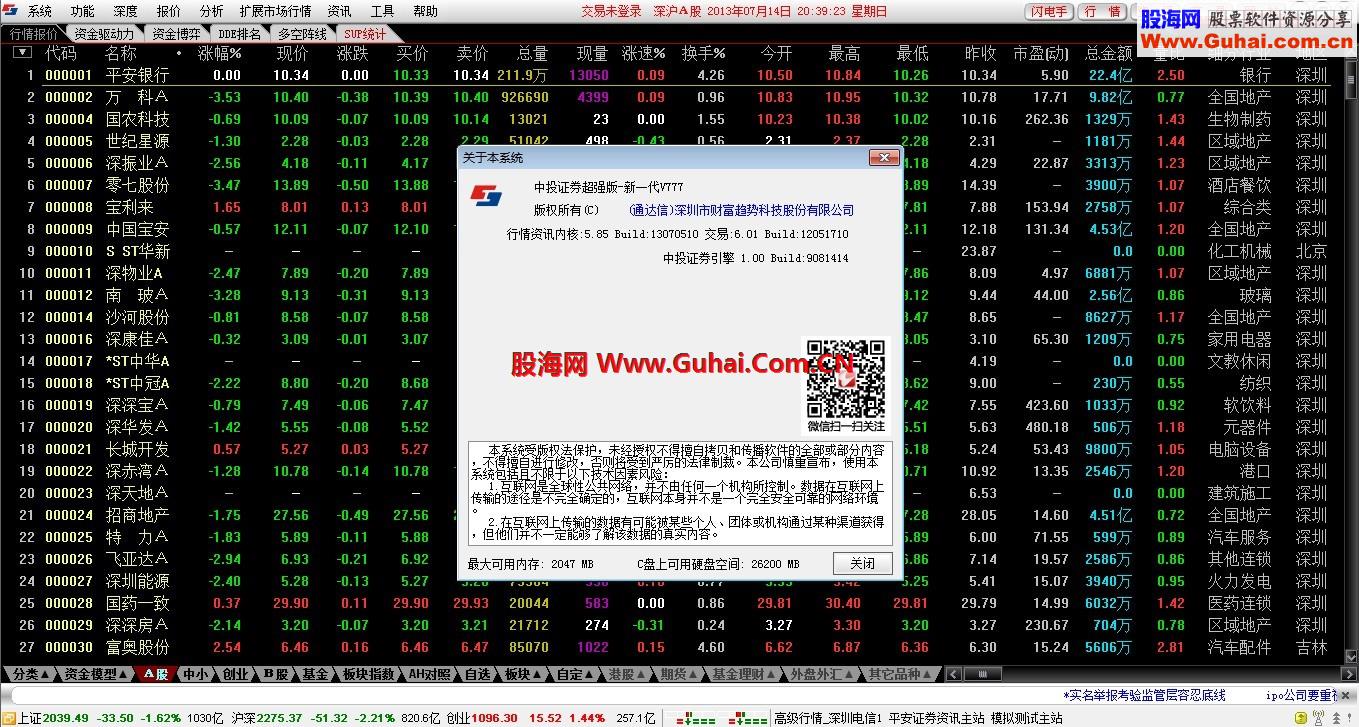
Task: Switch to the 资金驱动力 tab
Action: coord(103,33)
